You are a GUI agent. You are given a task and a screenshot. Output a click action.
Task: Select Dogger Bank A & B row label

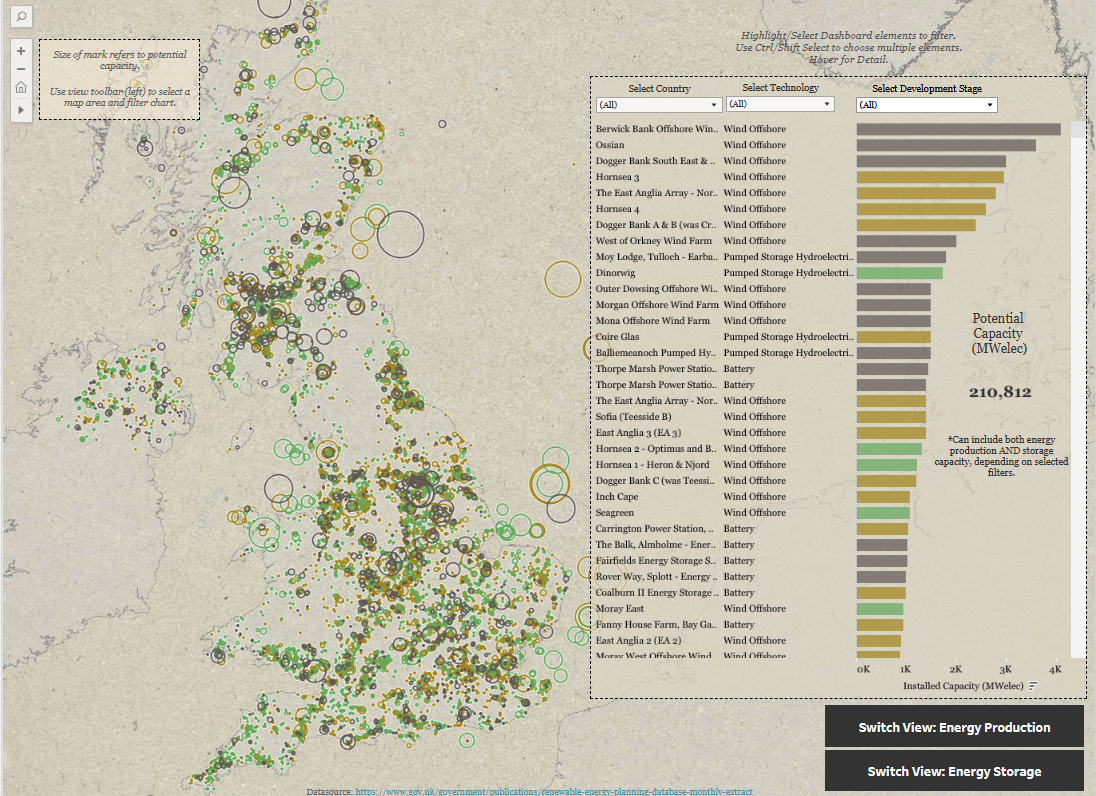[x=656, y=225]
